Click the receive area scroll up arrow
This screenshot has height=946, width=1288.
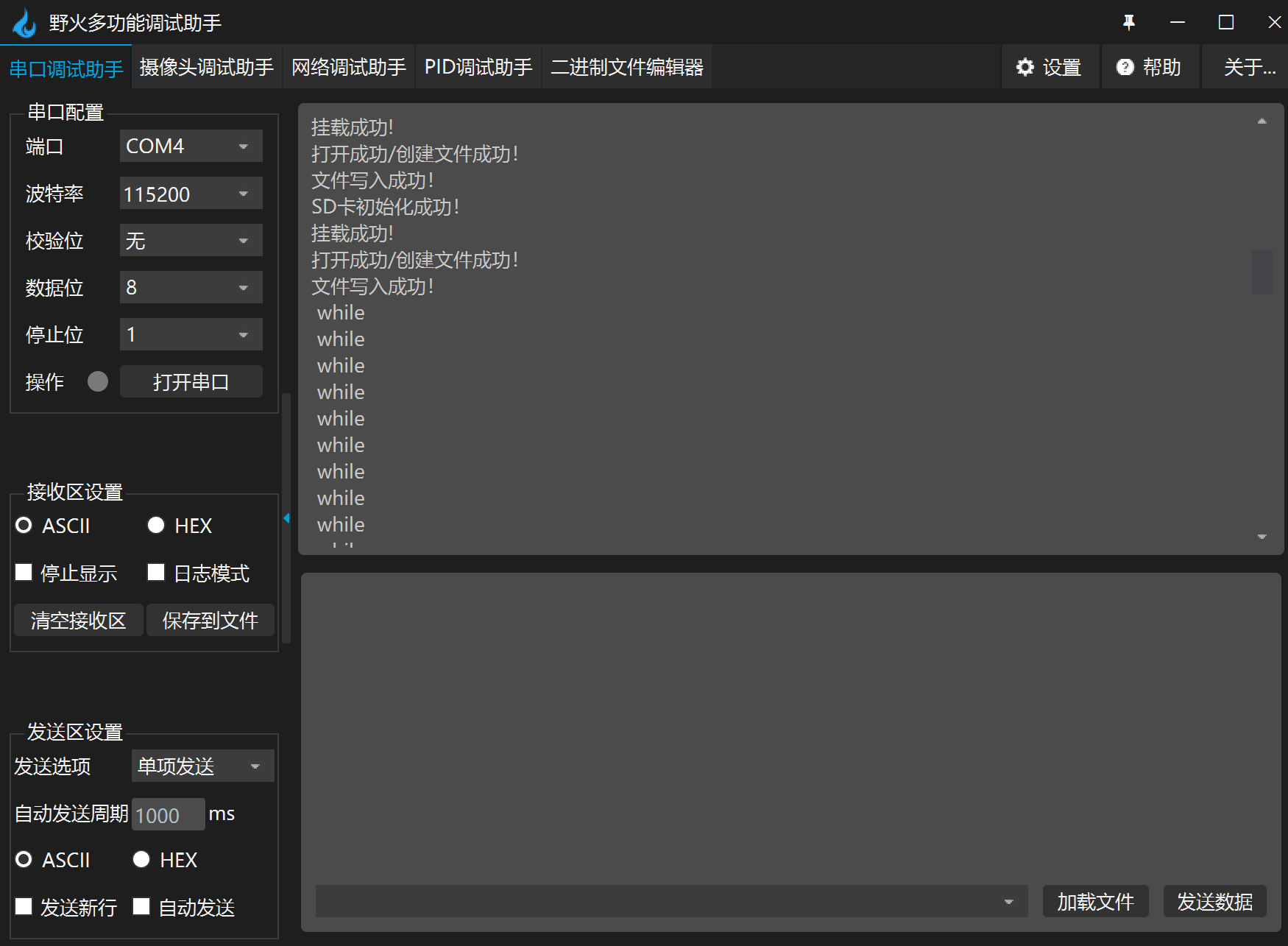(1262, 121)
